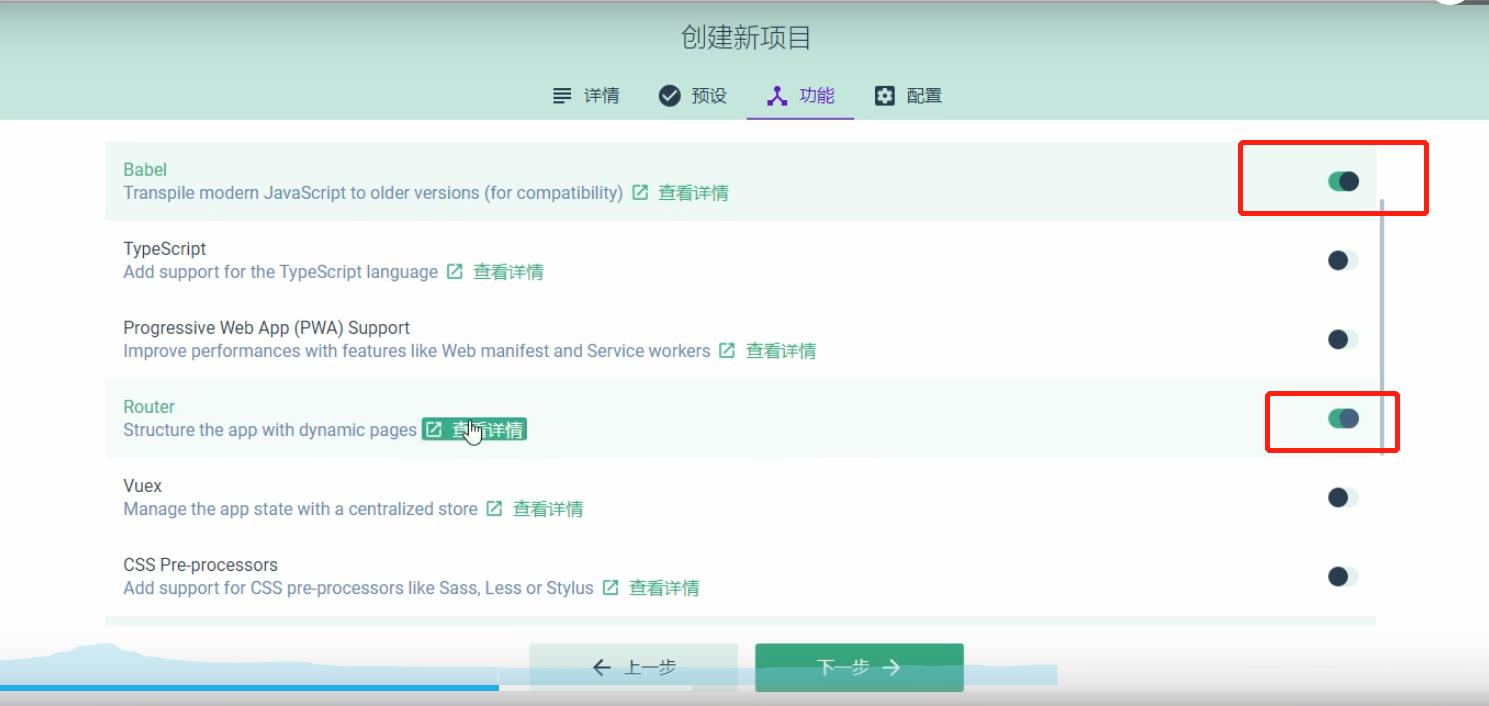Turn off the Router toggle
Screen dimensions: 1489x706
(x=1343, y=418)
